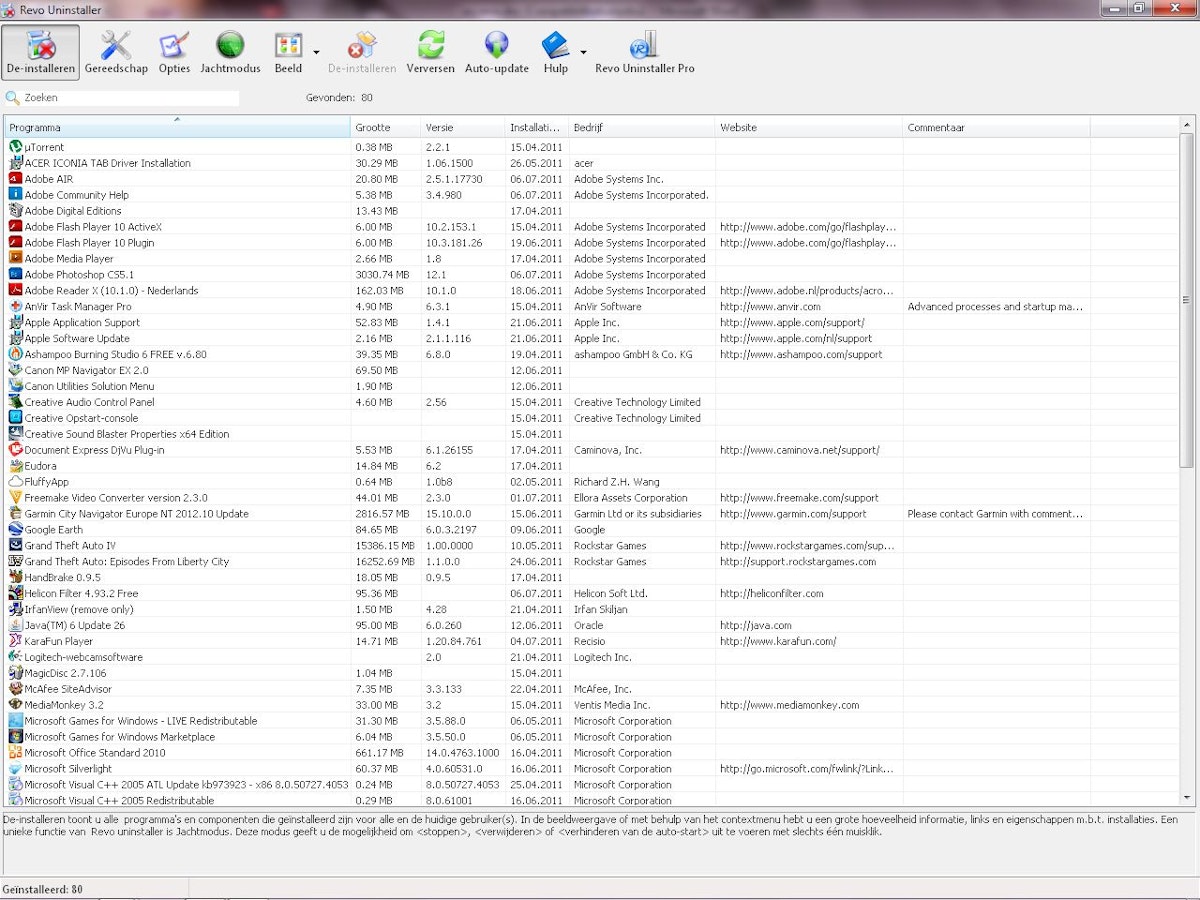Image resolution: width=1200 pixels, height=900 pixels.
Task: Sort by Bedrijf column header
Action: (x=642, y=127)
